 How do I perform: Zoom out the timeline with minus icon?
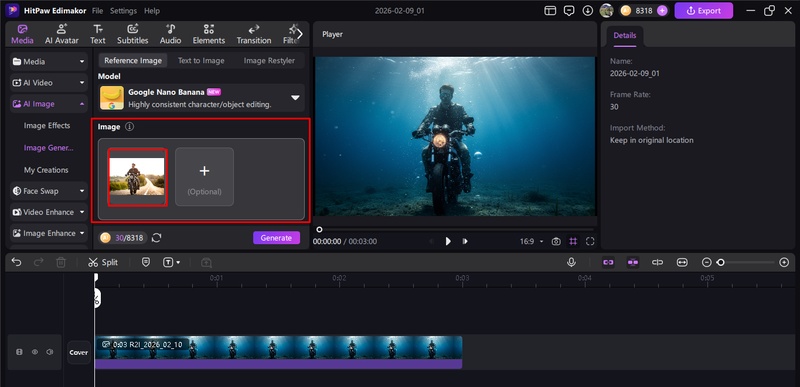coord(707,262)
